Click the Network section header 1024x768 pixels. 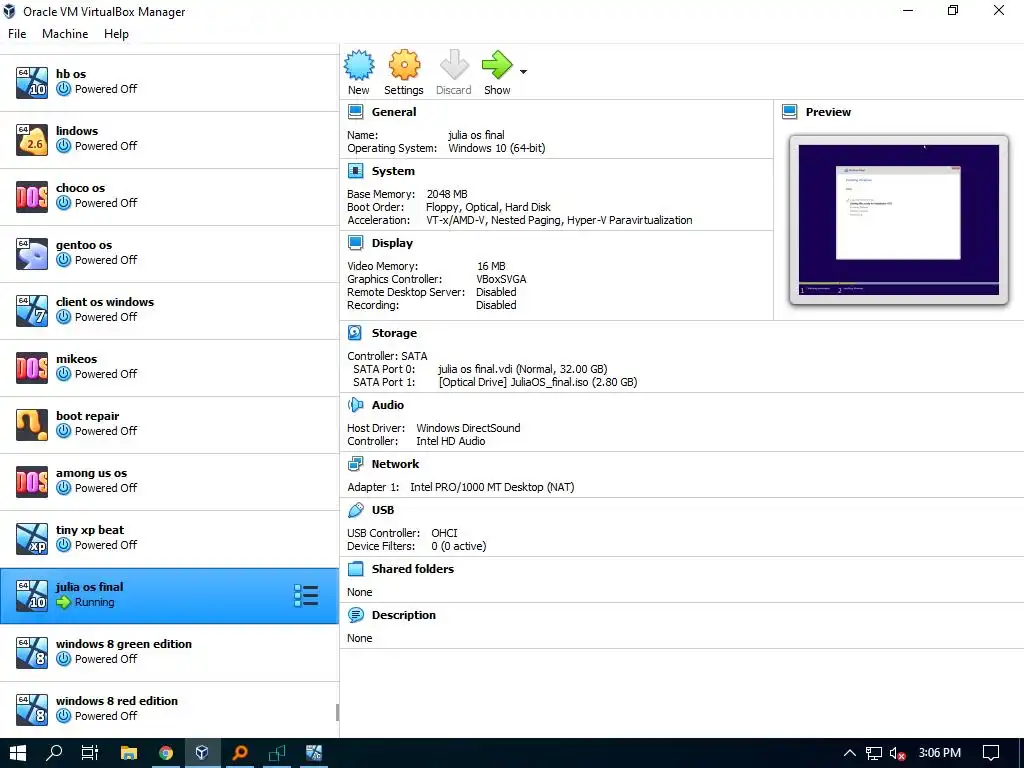coord(395,464)
